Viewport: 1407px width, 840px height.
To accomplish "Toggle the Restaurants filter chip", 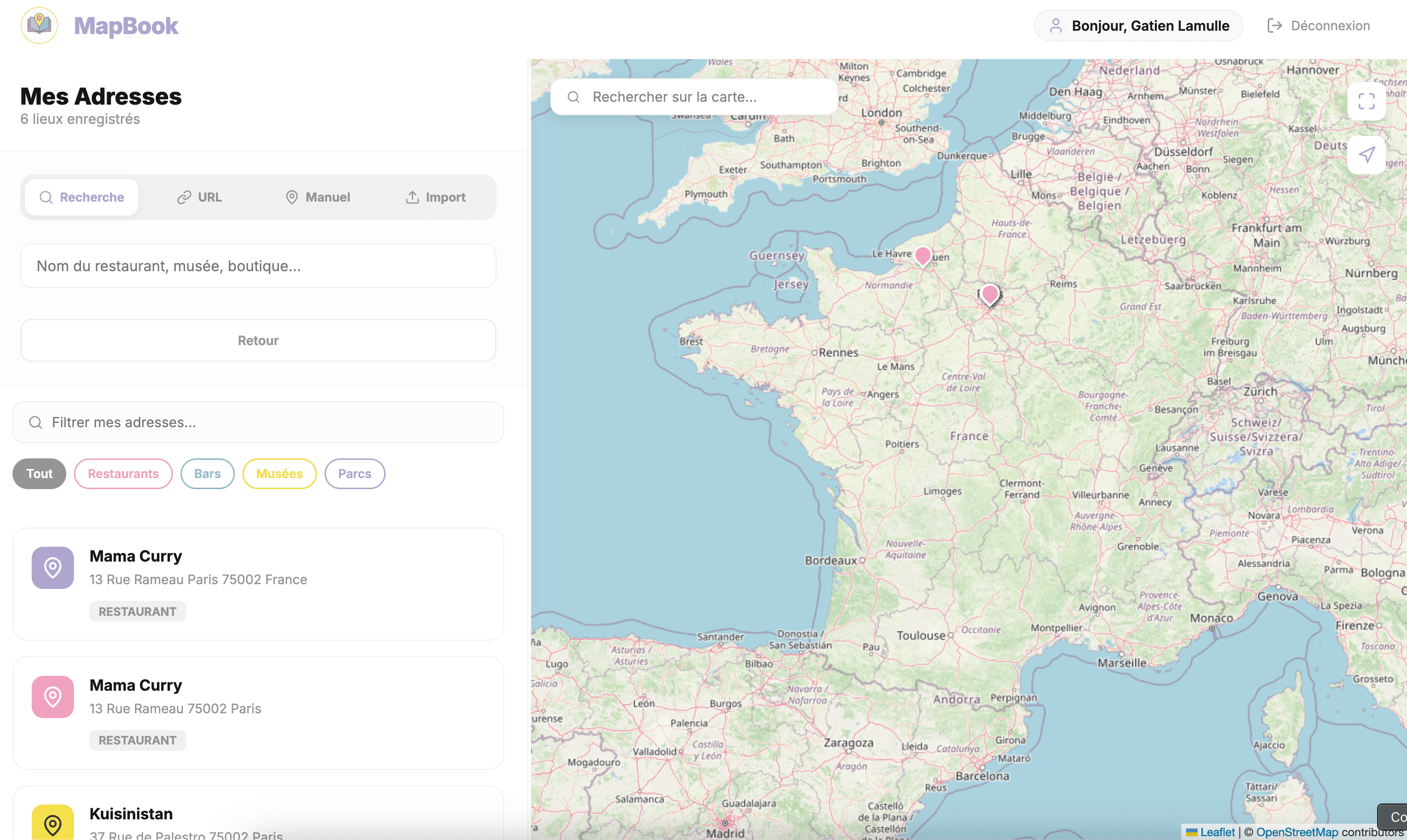I will (x=123, y=473).
